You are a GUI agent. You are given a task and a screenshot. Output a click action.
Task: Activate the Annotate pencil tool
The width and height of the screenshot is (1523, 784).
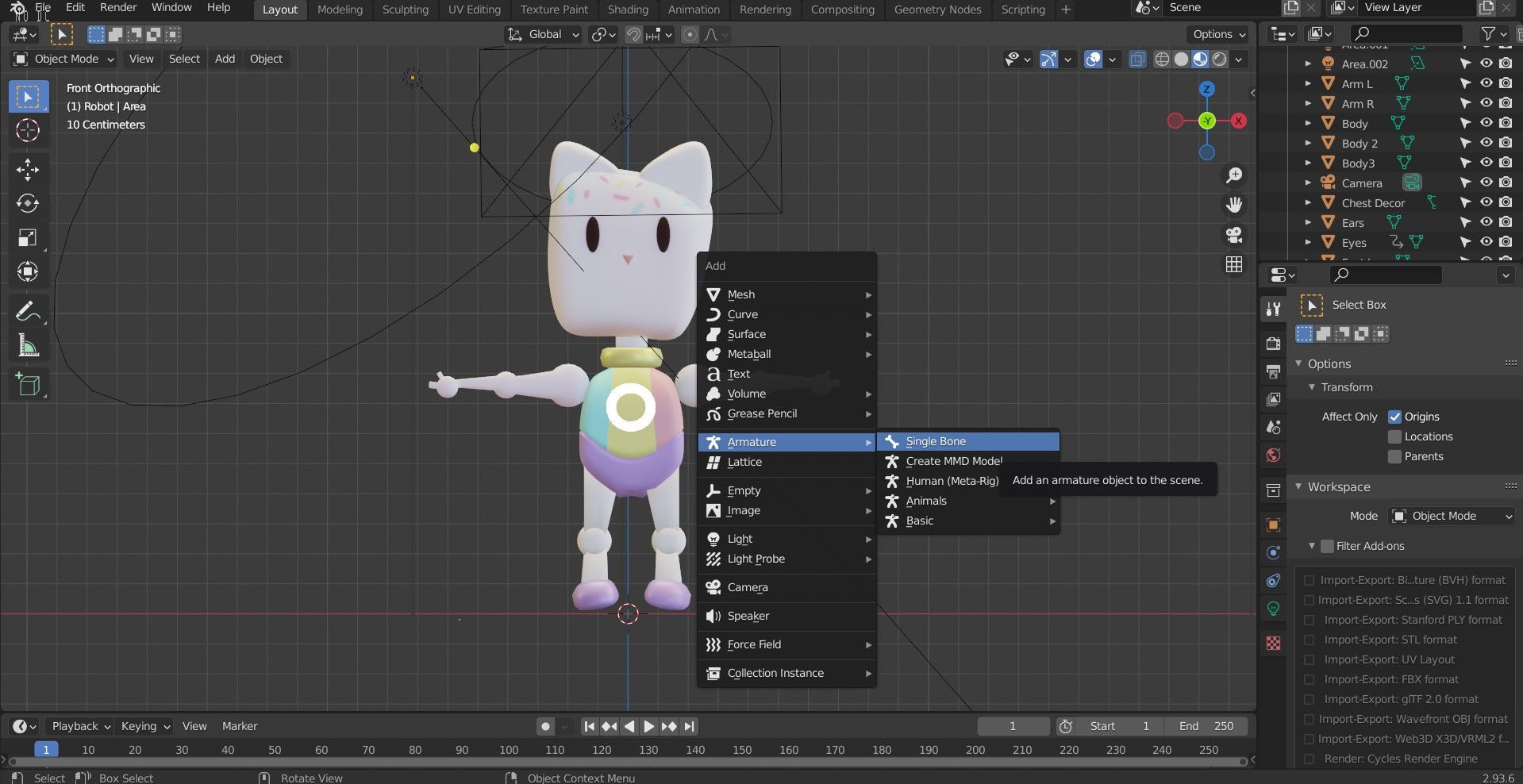(x=28, y=312)
